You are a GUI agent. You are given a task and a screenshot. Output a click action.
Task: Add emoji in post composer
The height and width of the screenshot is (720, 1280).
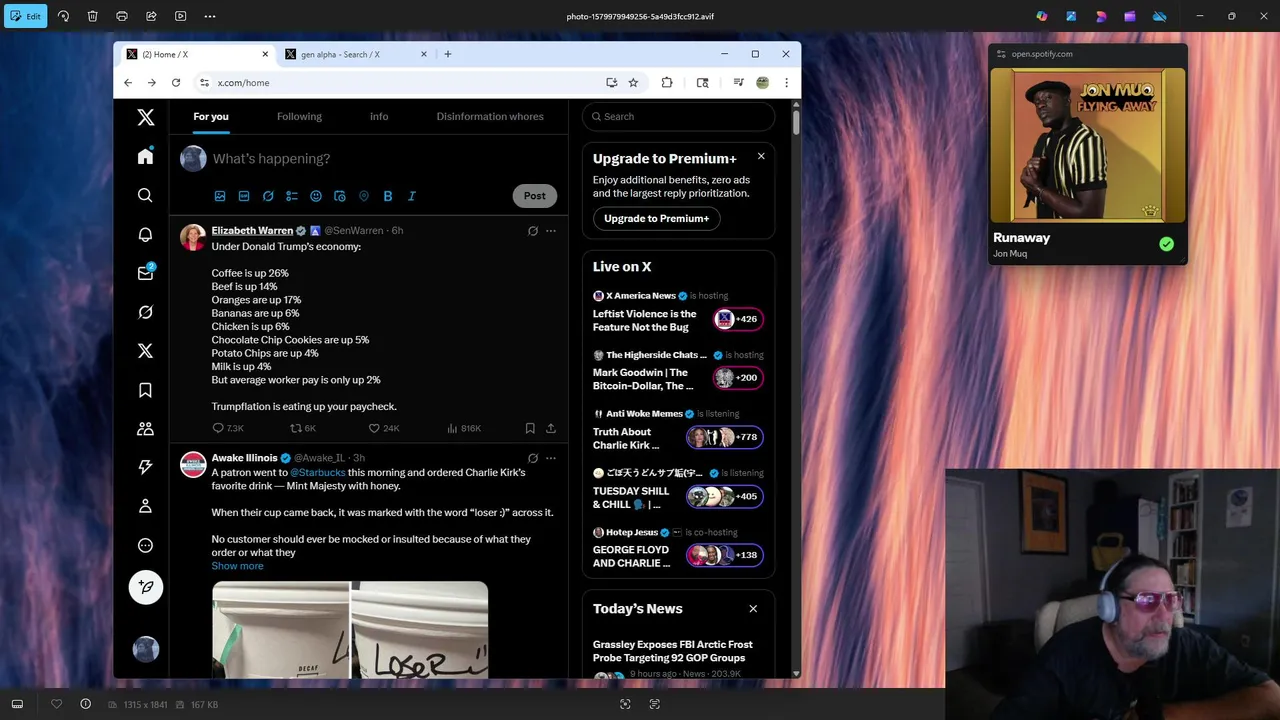316,196
